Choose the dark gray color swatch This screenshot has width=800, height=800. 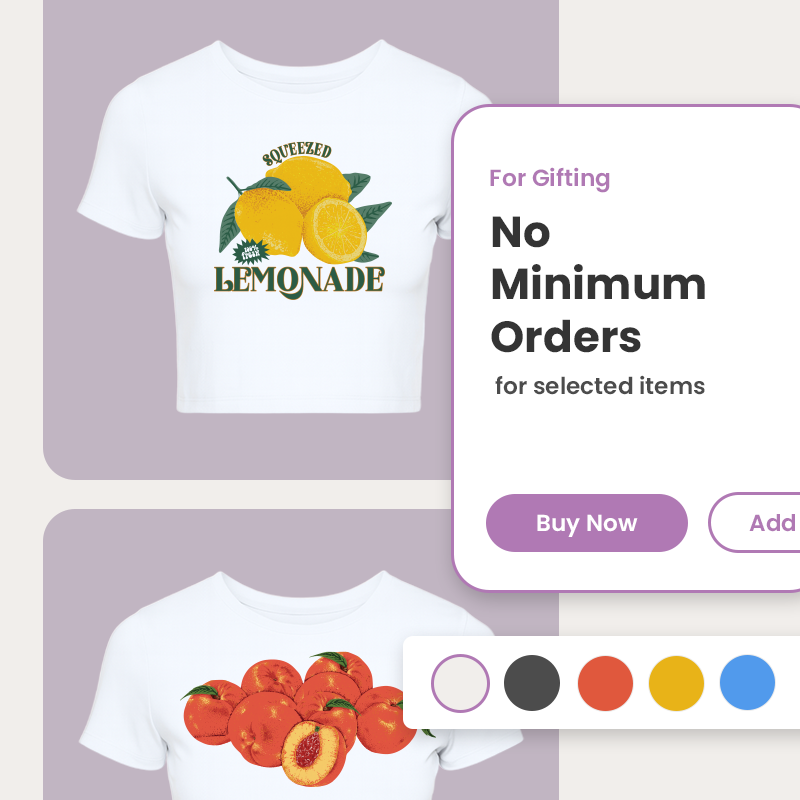(x=532, y=683)
